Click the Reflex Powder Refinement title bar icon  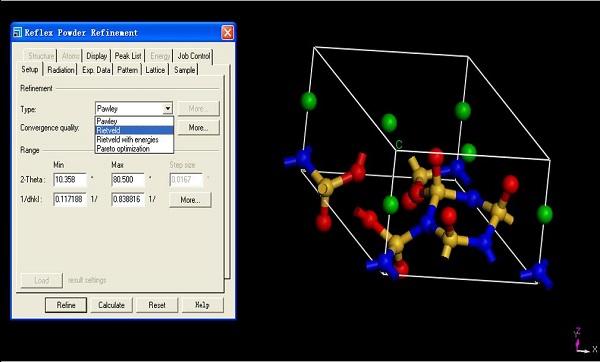(17, 33)
